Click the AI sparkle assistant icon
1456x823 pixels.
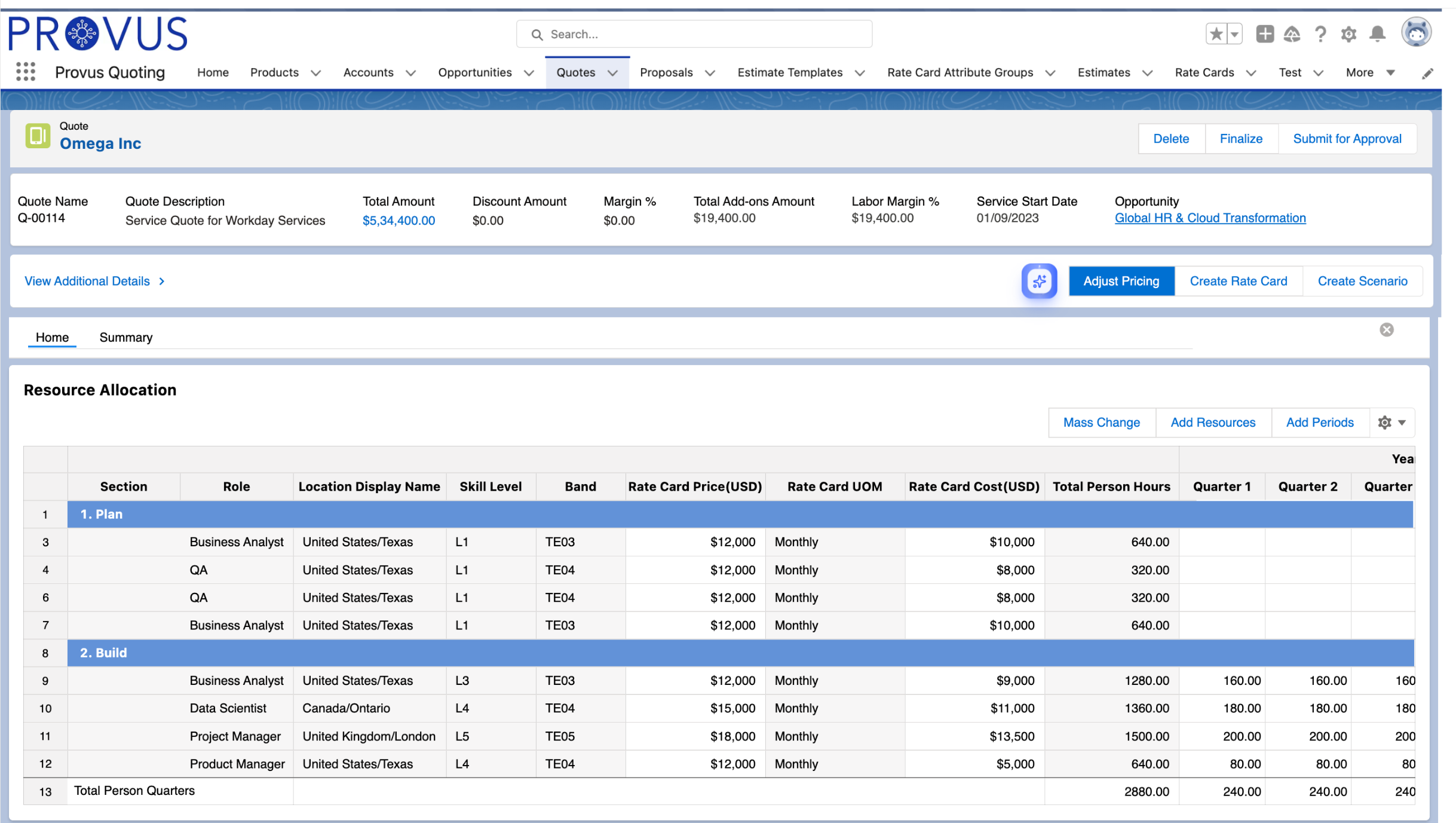[1038, 281]
